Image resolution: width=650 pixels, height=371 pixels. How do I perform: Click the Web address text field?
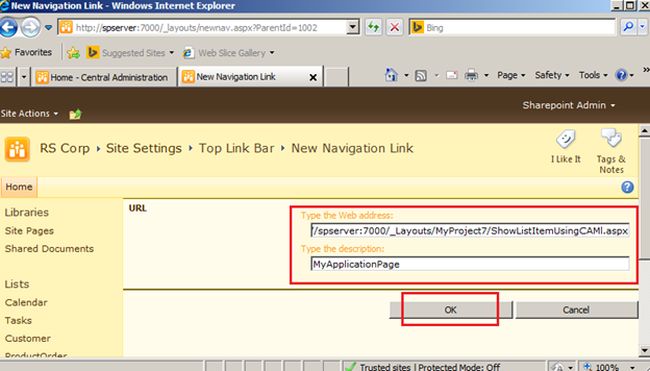(x=470, y=231)
